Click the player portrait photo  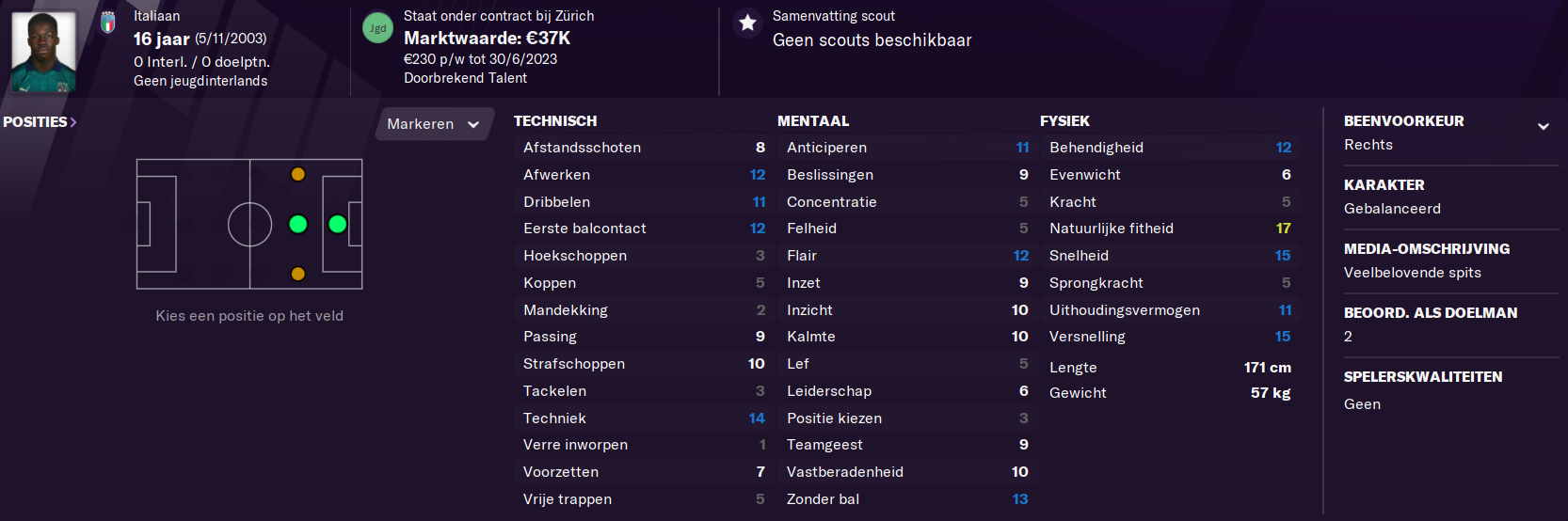pyautogui.click(x=43, y=52)
